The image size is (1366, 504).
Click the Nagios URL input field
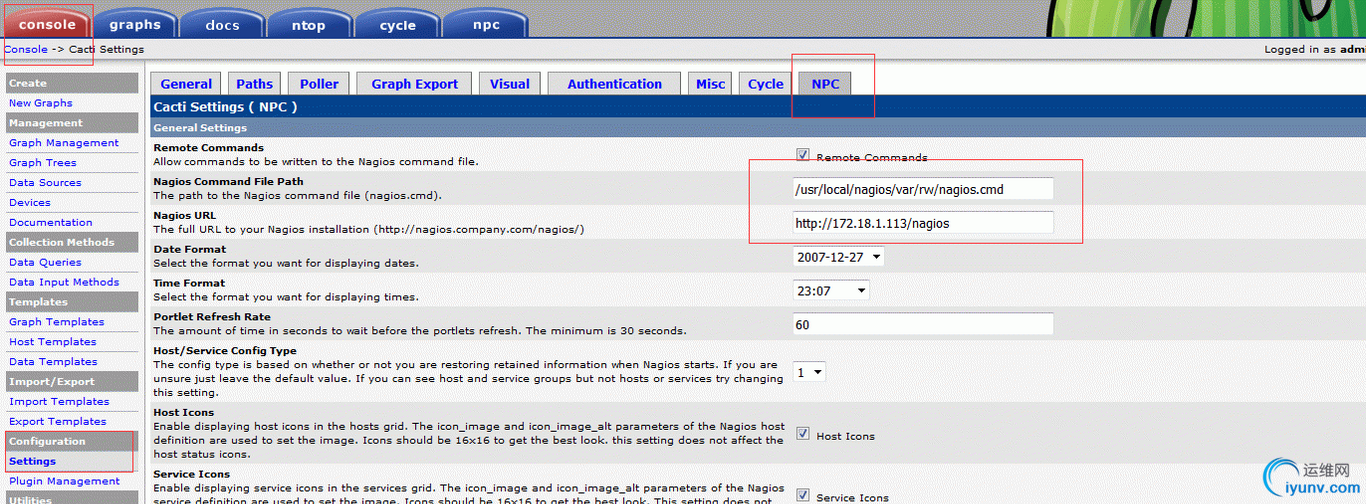(923, 223)
